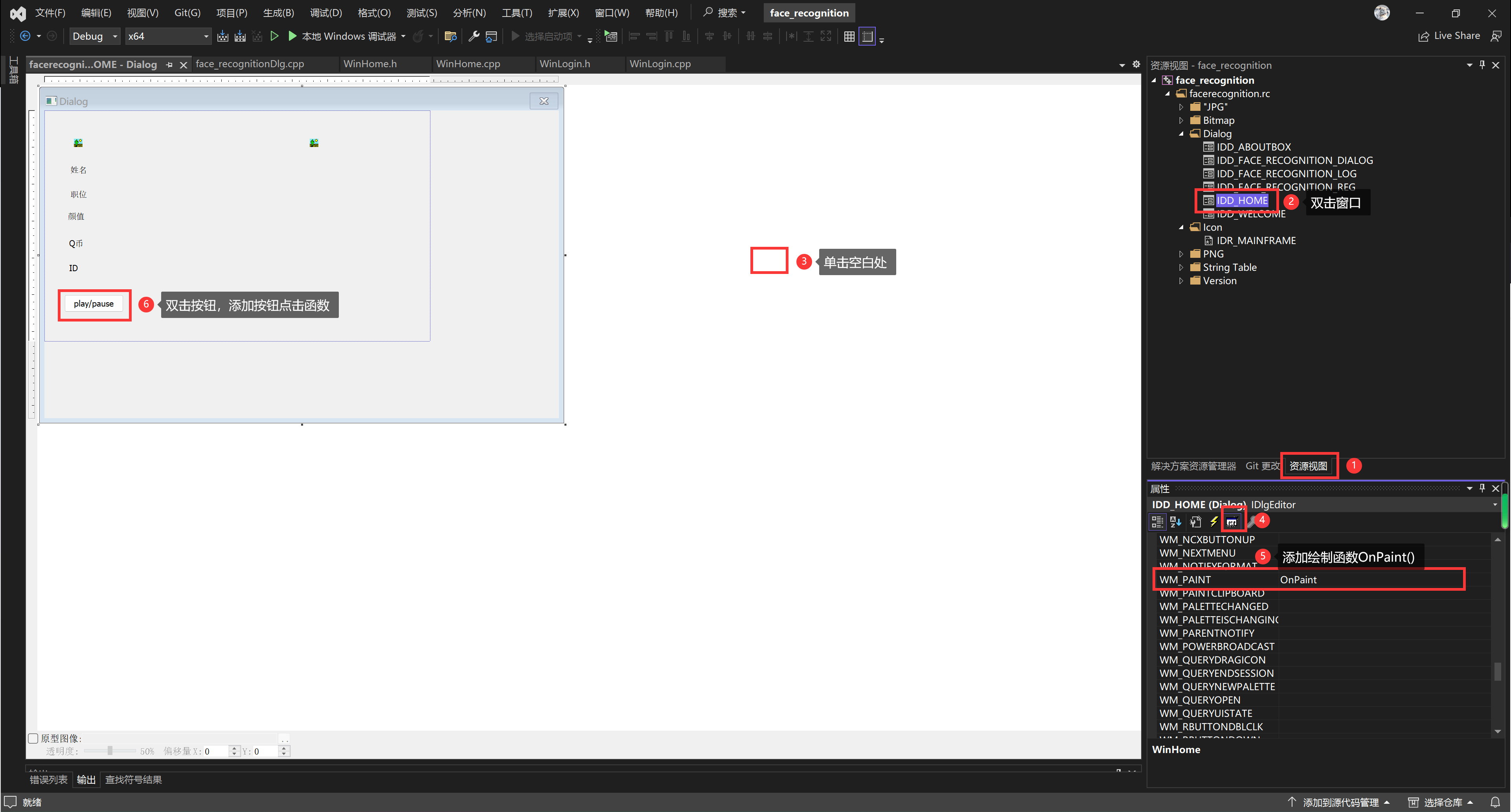The width and height of the screenshot is (1511, 812).
Task: Click Start Without Debugging outline play icon
Action: tap(274, 37)
